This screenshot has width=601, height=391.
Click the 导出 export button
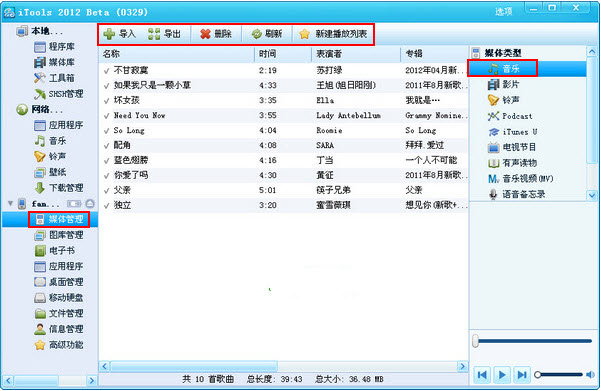(x=164, y=34)
